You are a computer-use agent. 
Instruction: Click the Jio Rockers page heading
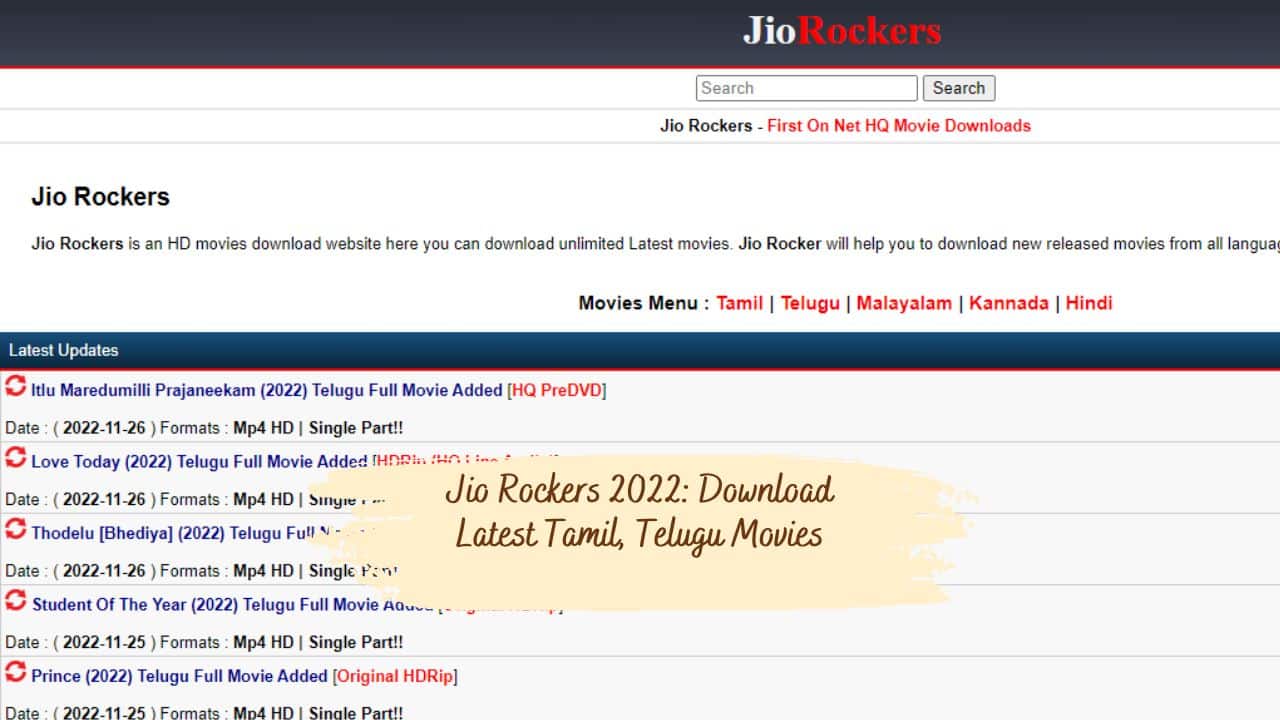(x=100, y=197)
